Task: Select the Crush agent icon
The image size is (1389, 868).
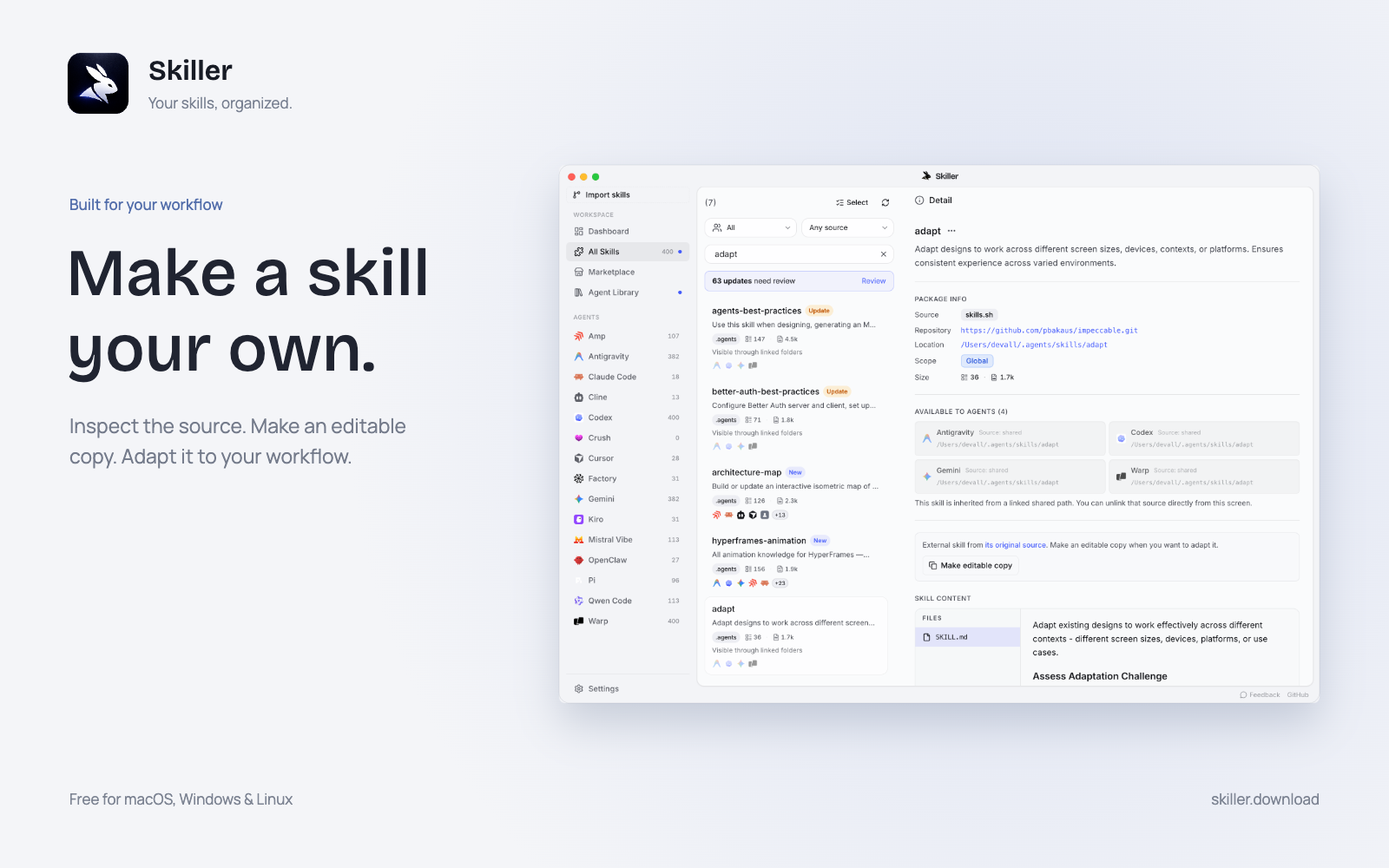Action: [579, 438]
